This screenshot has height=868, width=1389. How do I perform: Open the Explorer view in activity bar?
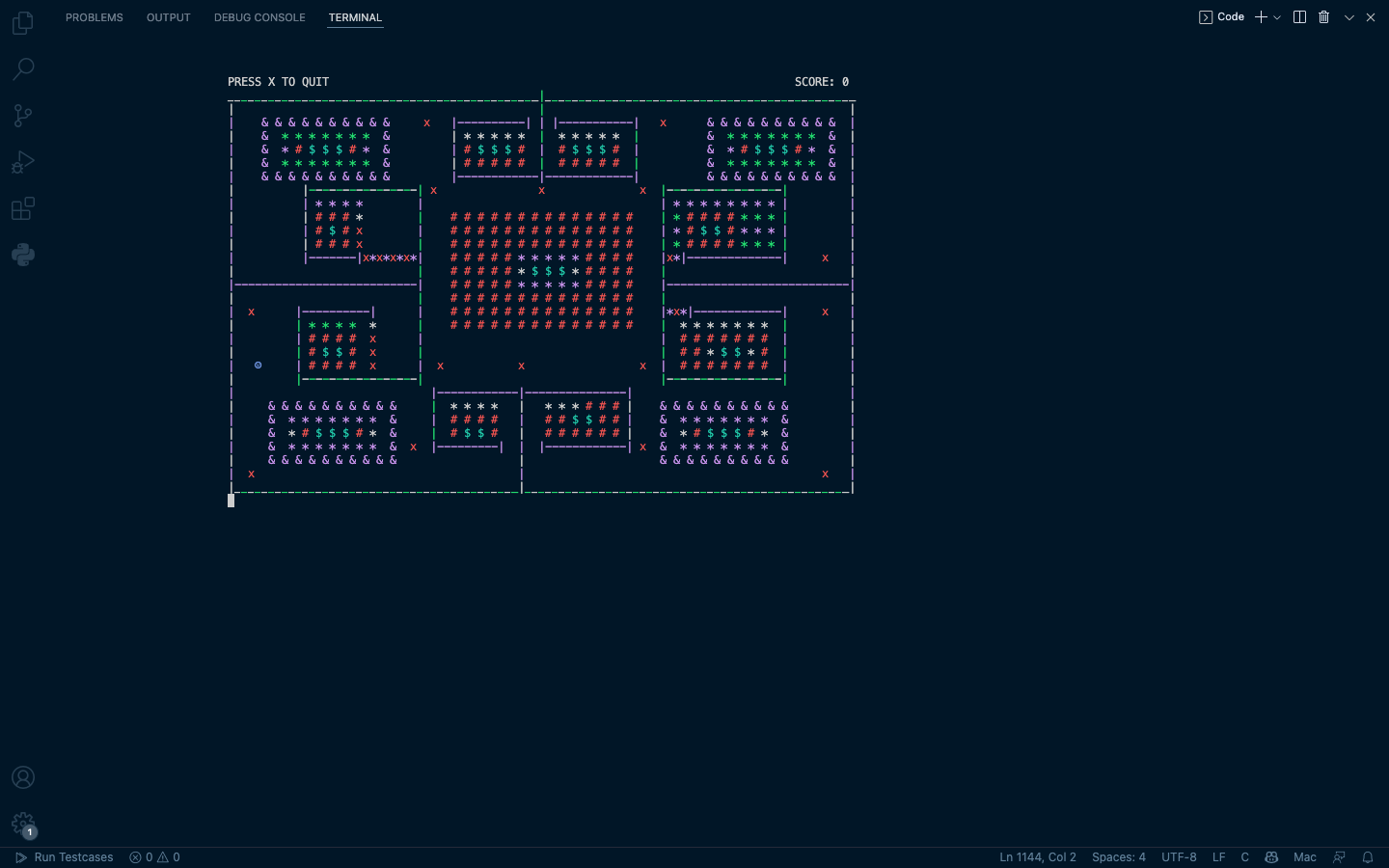pos(23,22)
